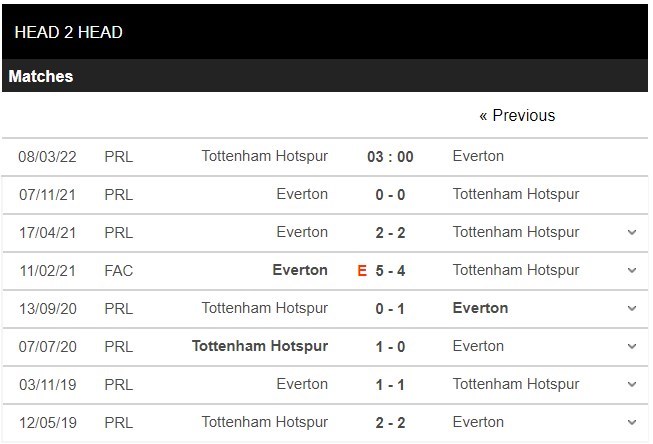
Task: Click the 03 : 00 match time
Action: click(390, 156)
